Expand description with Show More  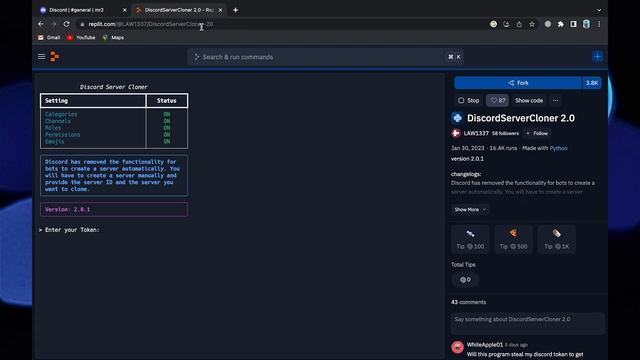[x=470, y=210]
